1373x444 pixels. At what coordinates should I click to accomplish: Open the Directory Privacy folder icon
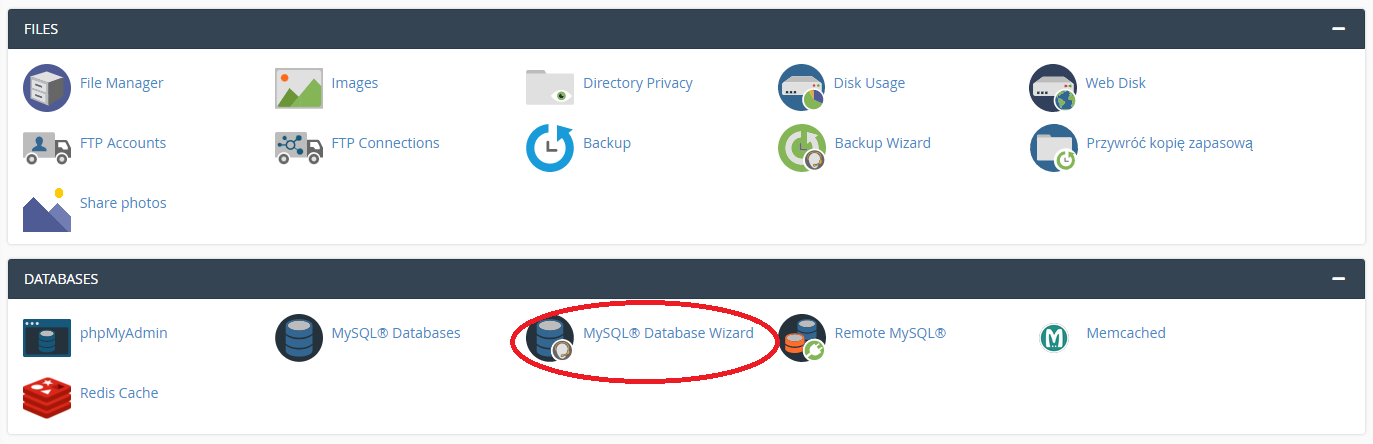pyautogui.click(x=550, y=87)
